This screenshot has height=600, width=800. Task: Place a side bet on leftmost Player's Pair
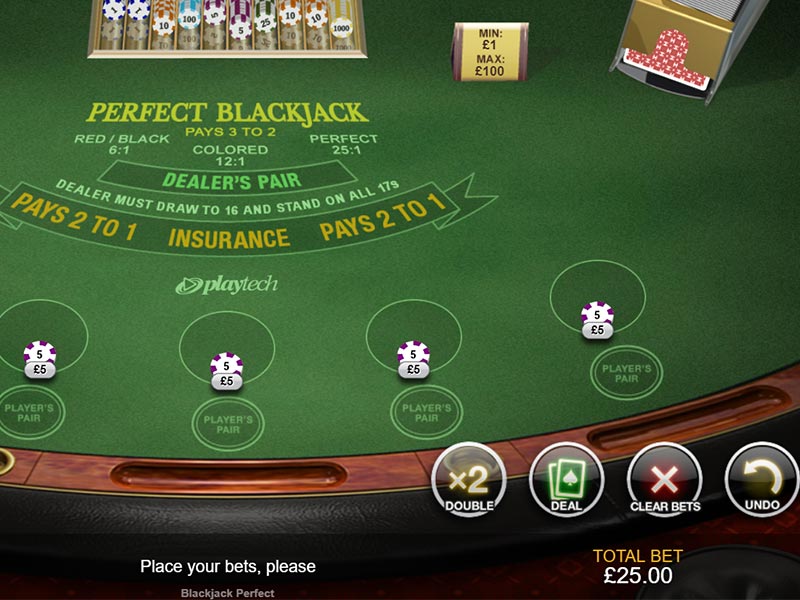30,413
